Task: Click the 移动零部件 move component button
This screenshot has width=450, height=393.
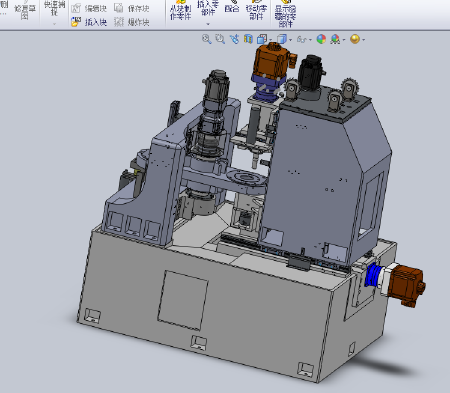Action: [256, 11]
